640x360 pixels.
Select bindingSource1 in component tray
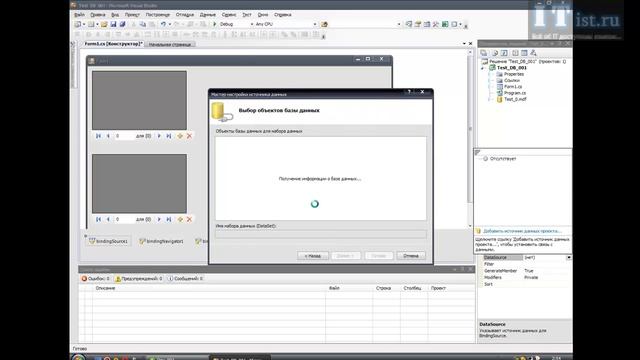pos(109,241)
